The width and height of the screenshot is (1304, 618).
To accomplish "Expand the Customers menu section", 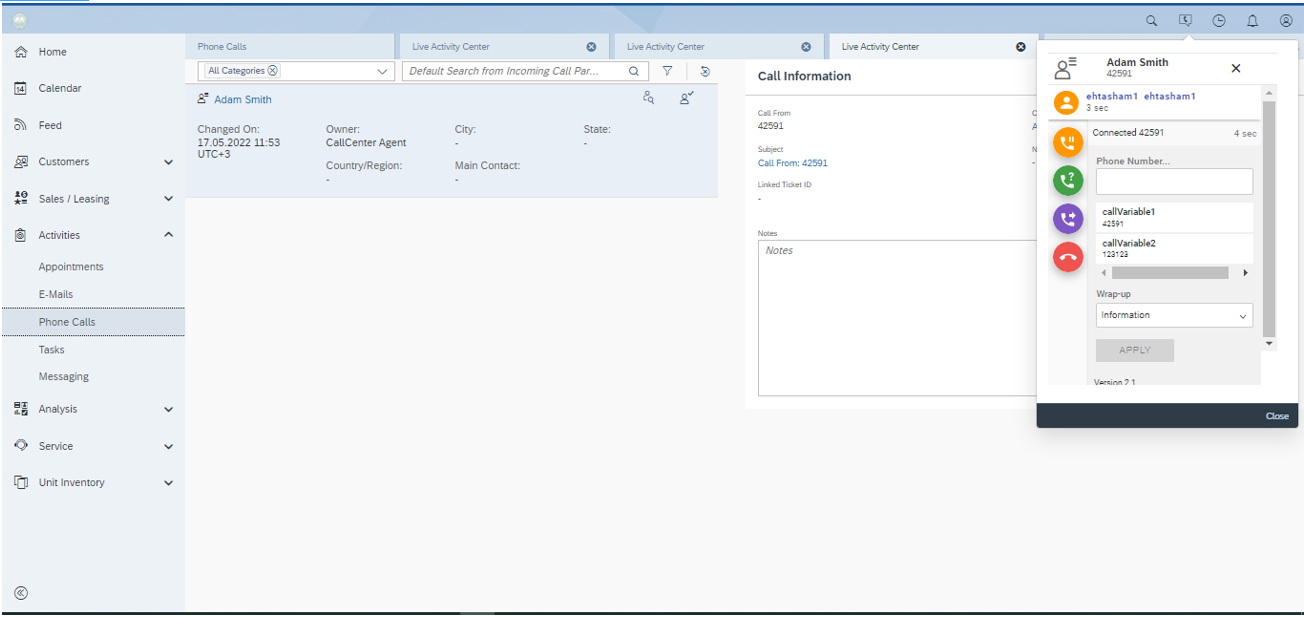I will [168, 162].
